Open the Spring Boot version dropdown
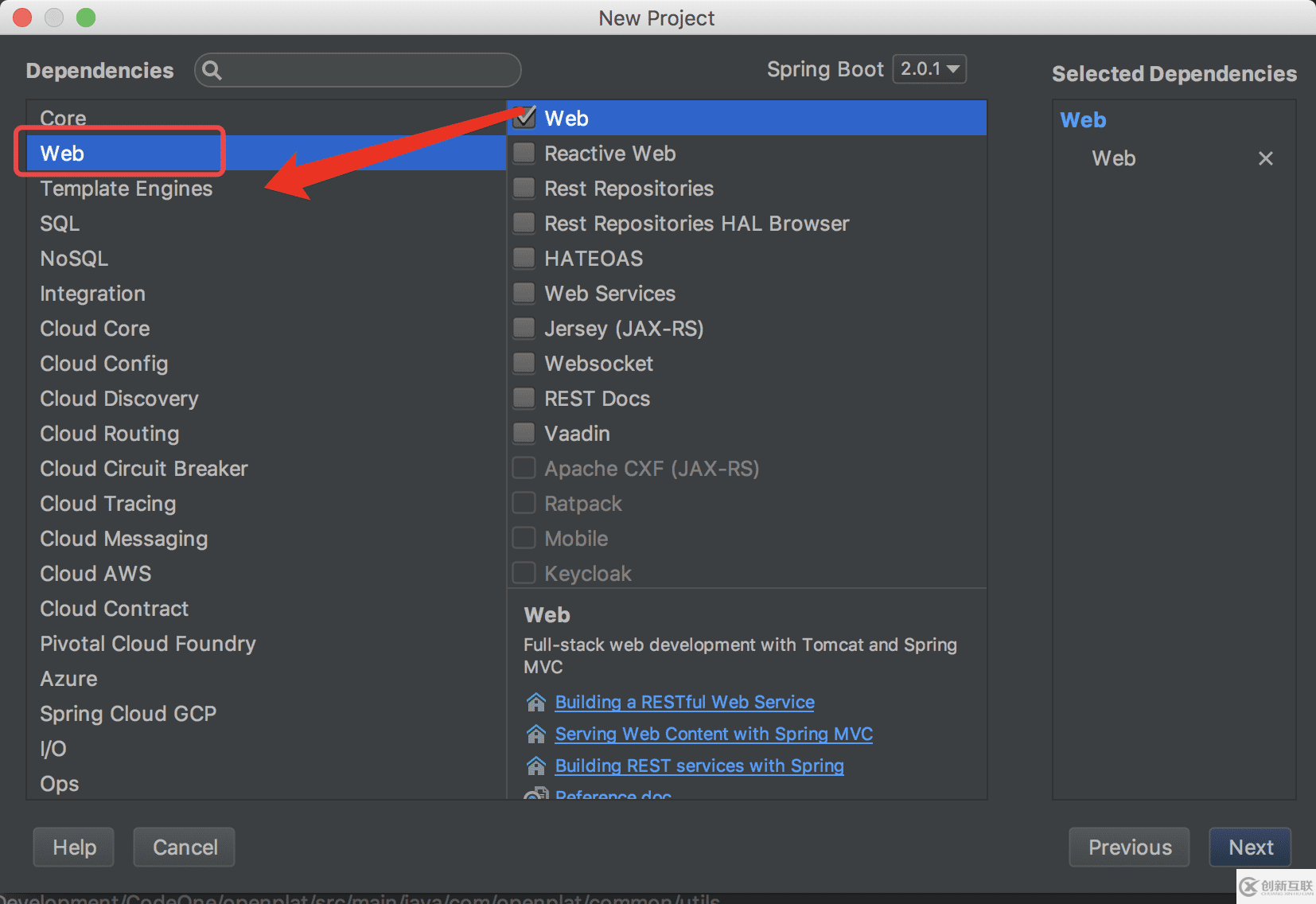The width and height of the screenshot is (1316, 904). (929, 69)
